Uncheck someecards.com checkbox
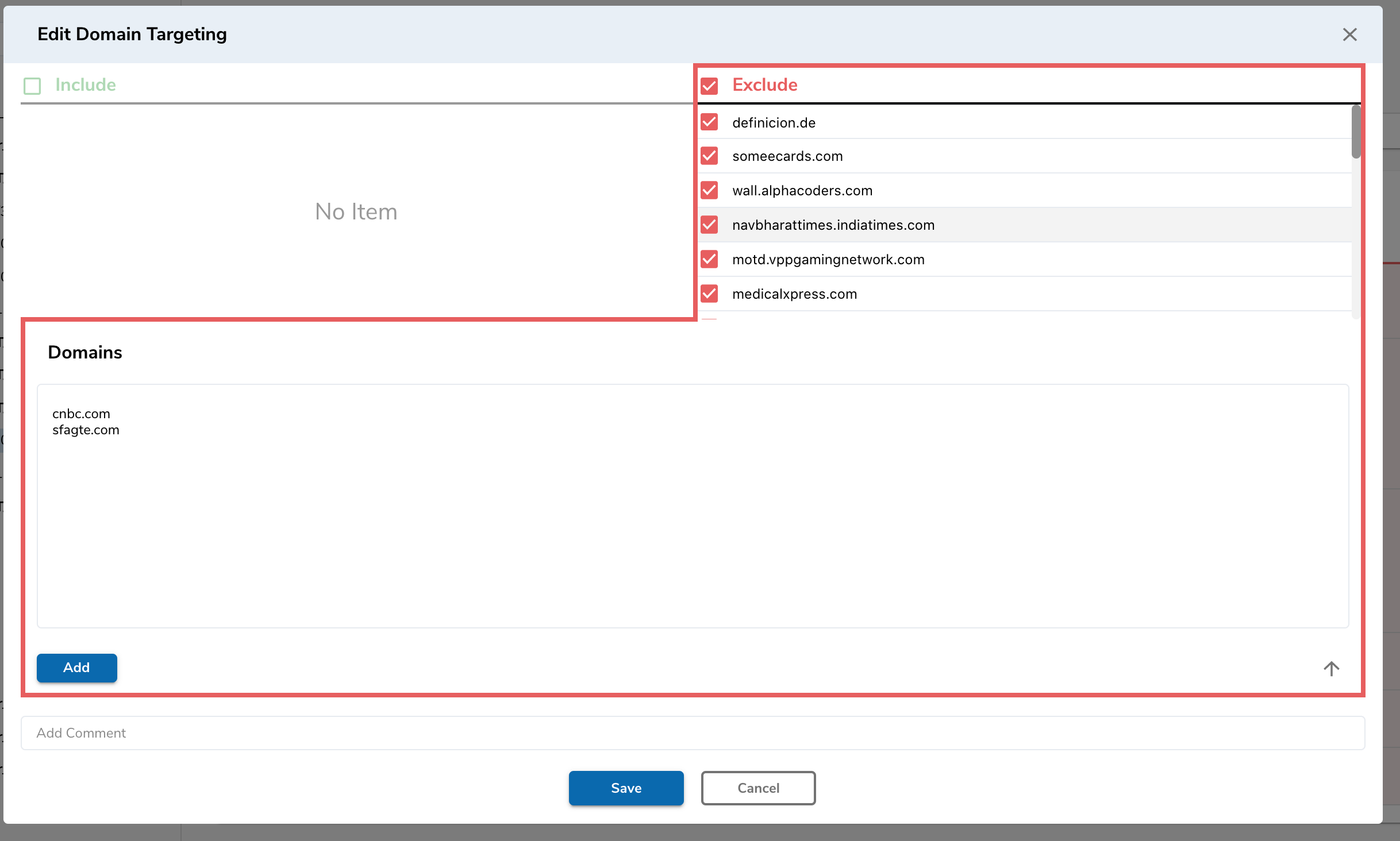This screenshot has height=841, width=1400. 709,156
